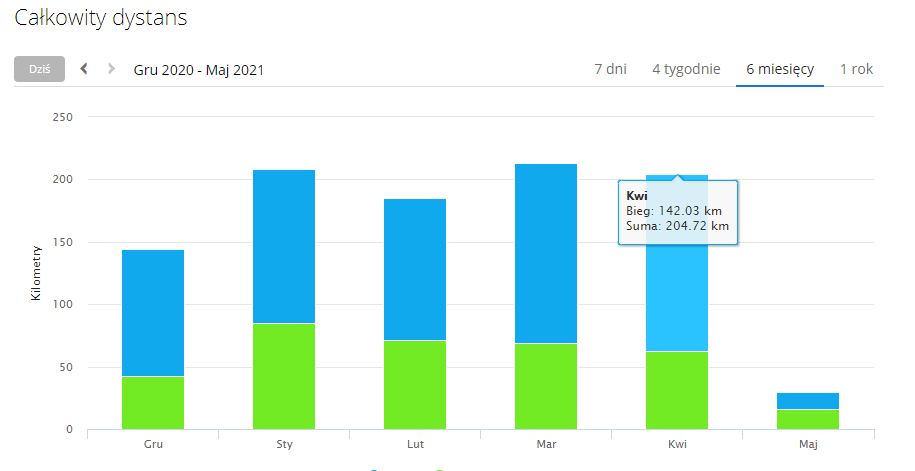915x471 pixels.
Task: Select the 4 tygodnie range tab
Action: pyautogui.click(x=686, y=69)
